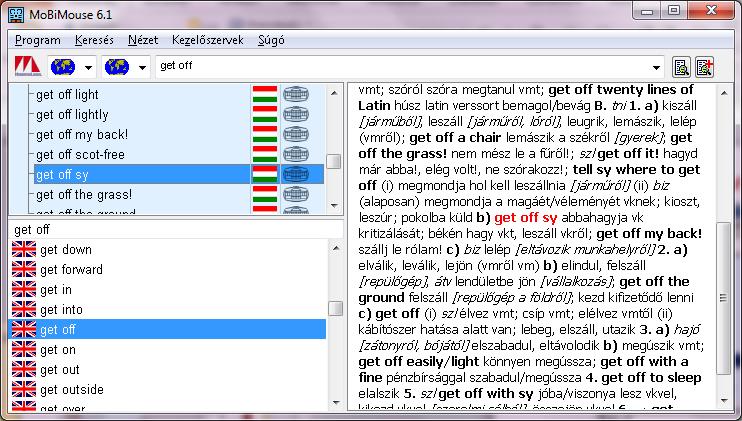This screenshot has height=421, width=742.
Task: Open the second globe language dropdown arrow
Action: point(142,67)
